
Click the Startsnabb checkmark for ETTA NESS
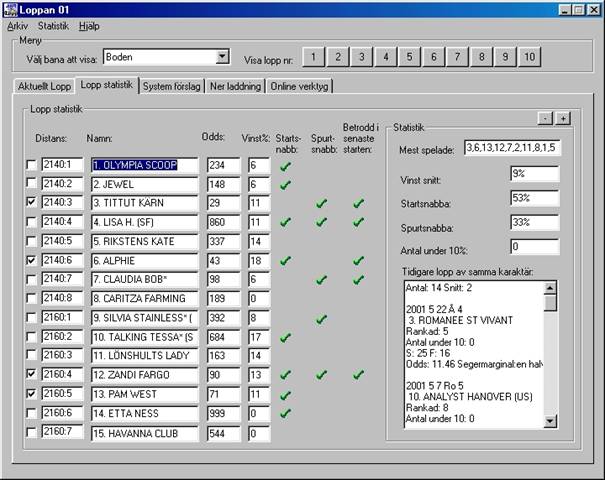[x=285, y=413]
